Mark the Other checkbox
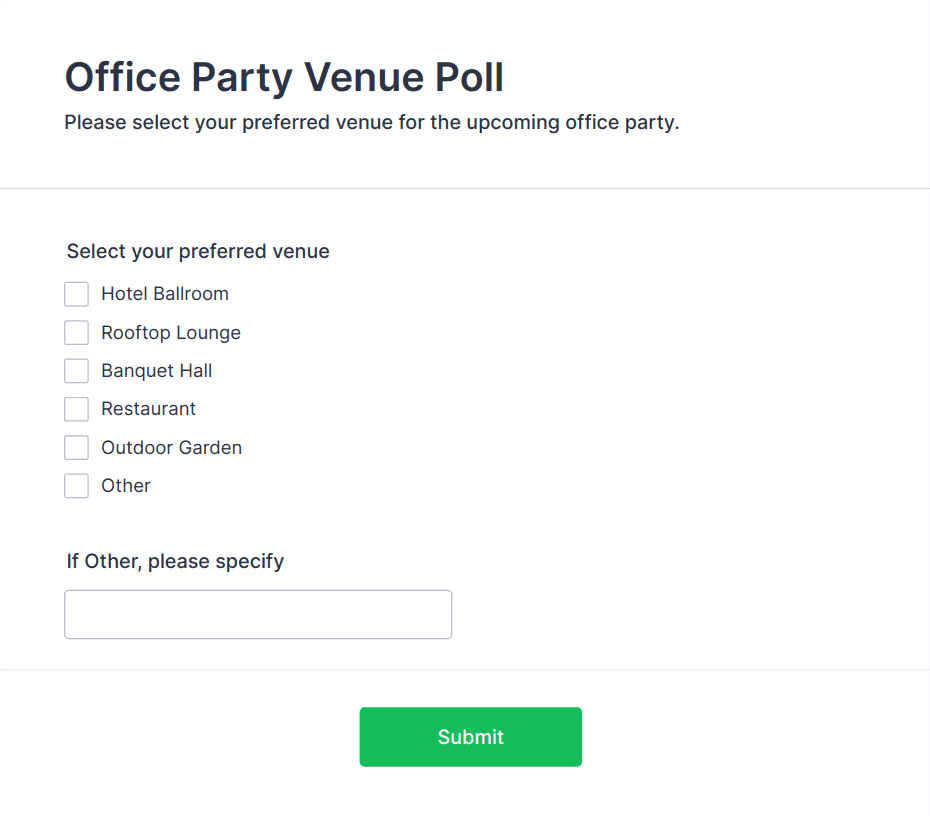Viewport: 930px width, 816px height. click(x=76, y=485)
